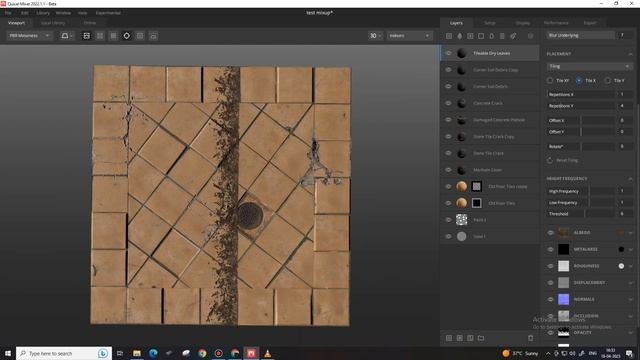This screenshot has height=360, width=640.
Task: Toggle visibility of Solid 1 layer
Action: (x=449, y=236)
